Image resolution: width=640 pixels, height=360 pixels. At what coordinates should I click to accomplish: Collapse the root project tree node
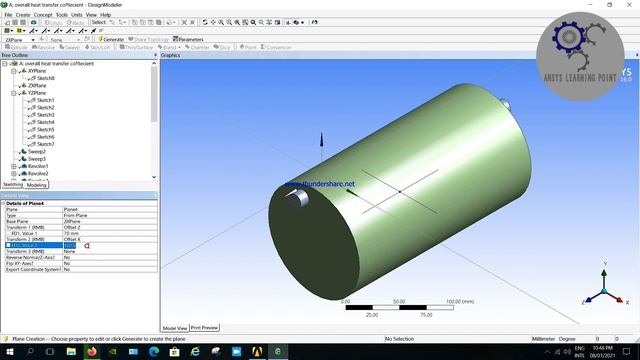pyautogui.click(x=5, y=64)
